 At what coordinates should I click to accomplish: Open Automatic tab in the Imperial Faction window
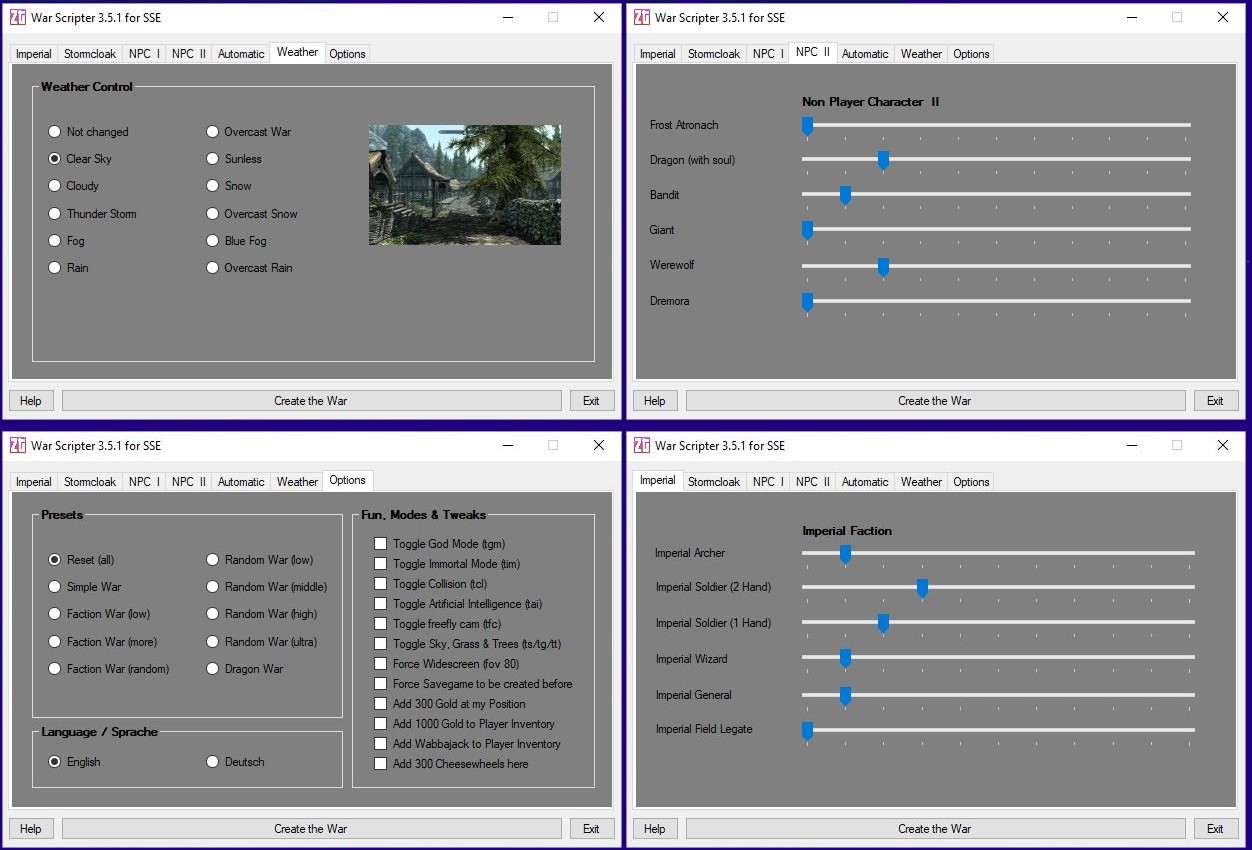(865, 482)
